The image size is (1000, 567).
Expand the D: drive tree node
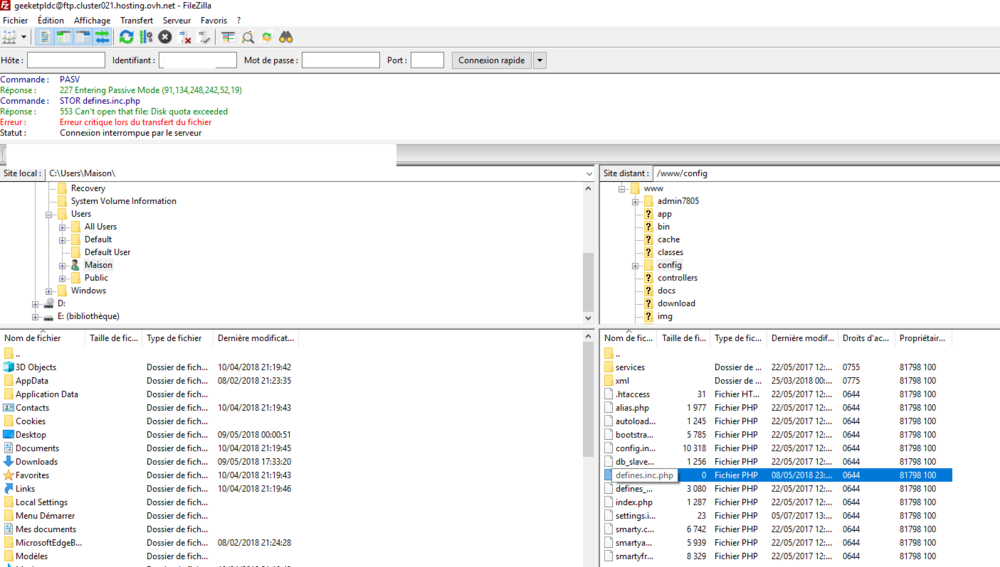(35, 303)
